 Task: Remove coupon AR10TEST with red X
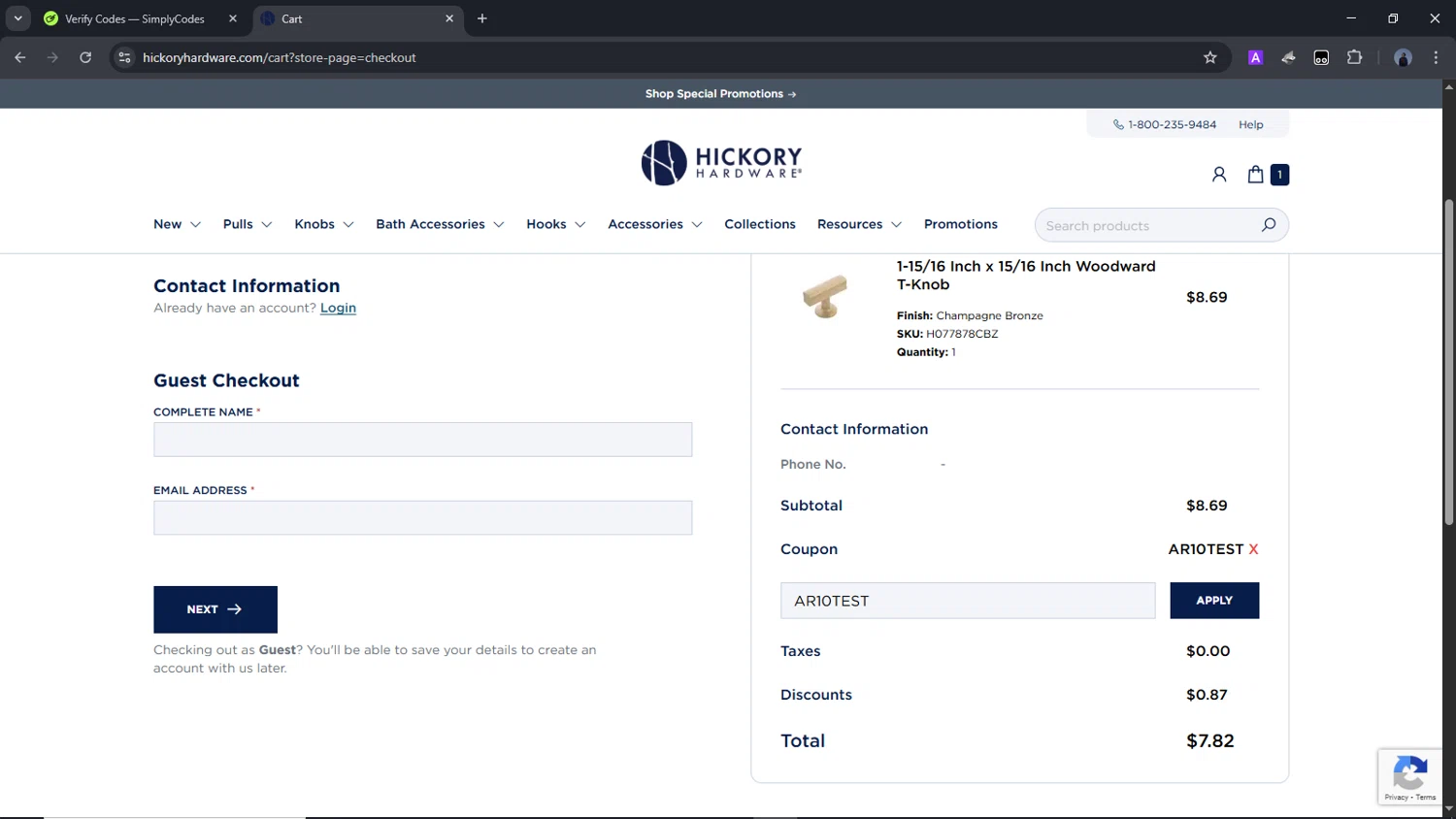(1253, 549)
